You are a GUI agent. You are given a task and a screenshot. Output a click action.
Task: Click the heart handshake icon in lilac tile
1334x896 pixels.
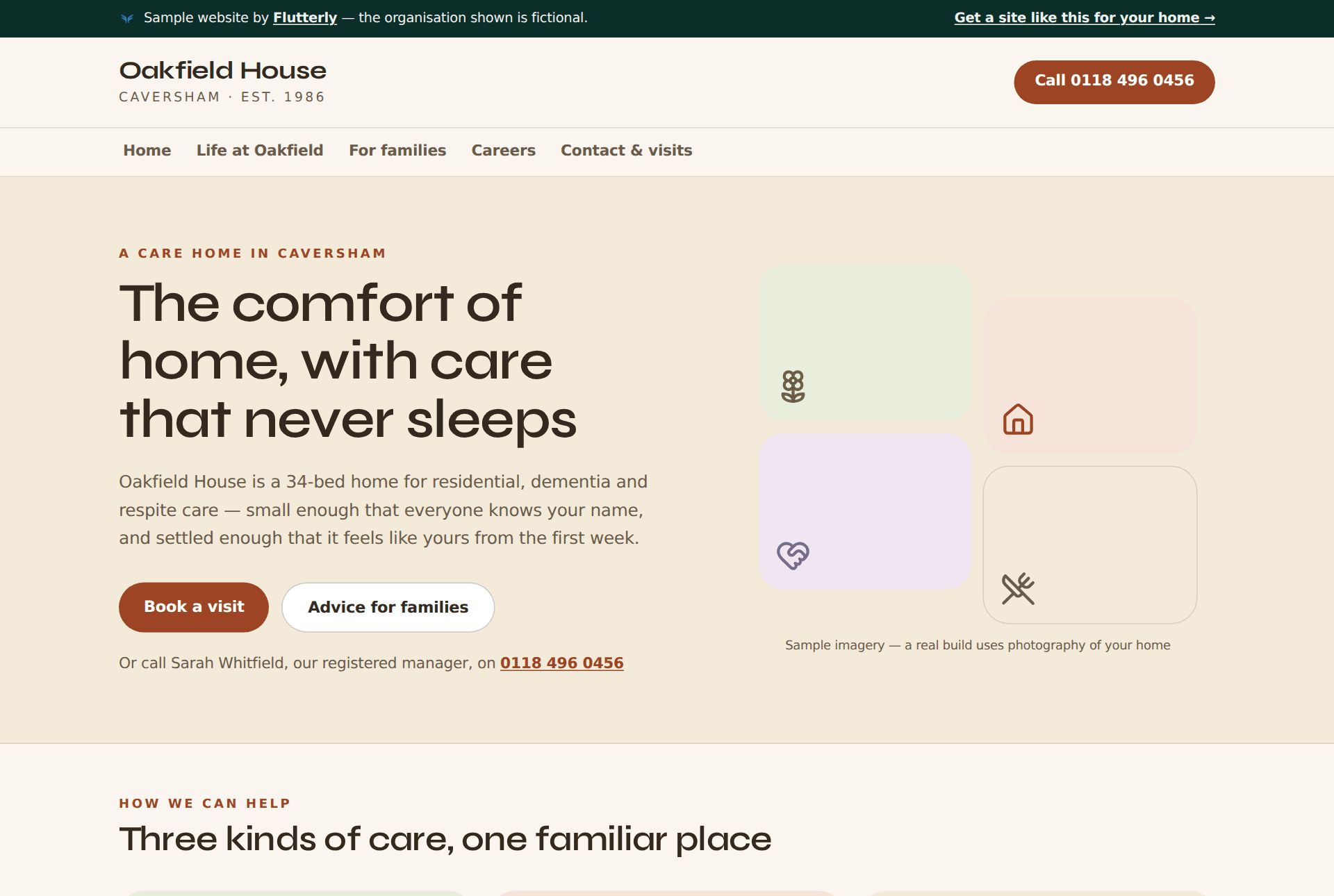click(x=793, y=555)
